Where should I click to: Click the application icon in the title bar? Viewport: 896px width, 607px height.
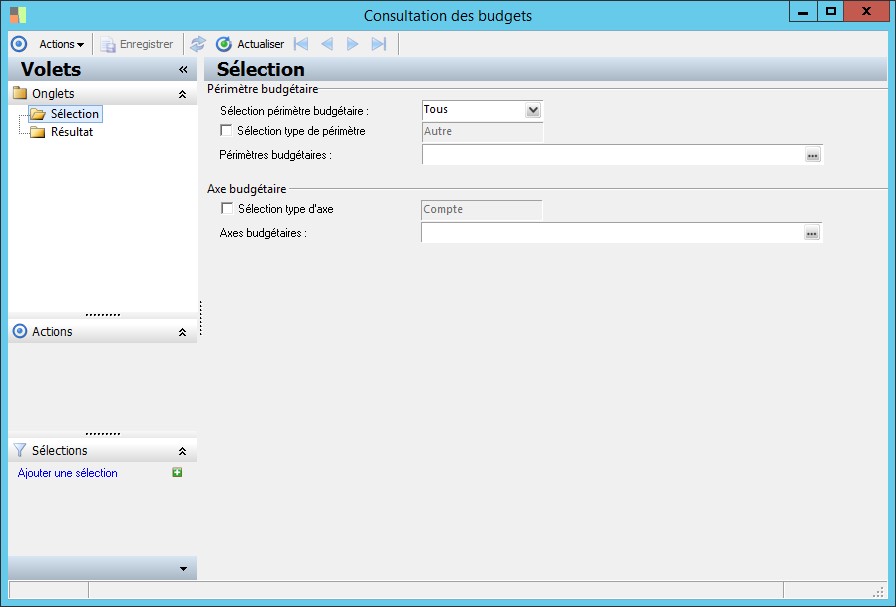[18, 14]
